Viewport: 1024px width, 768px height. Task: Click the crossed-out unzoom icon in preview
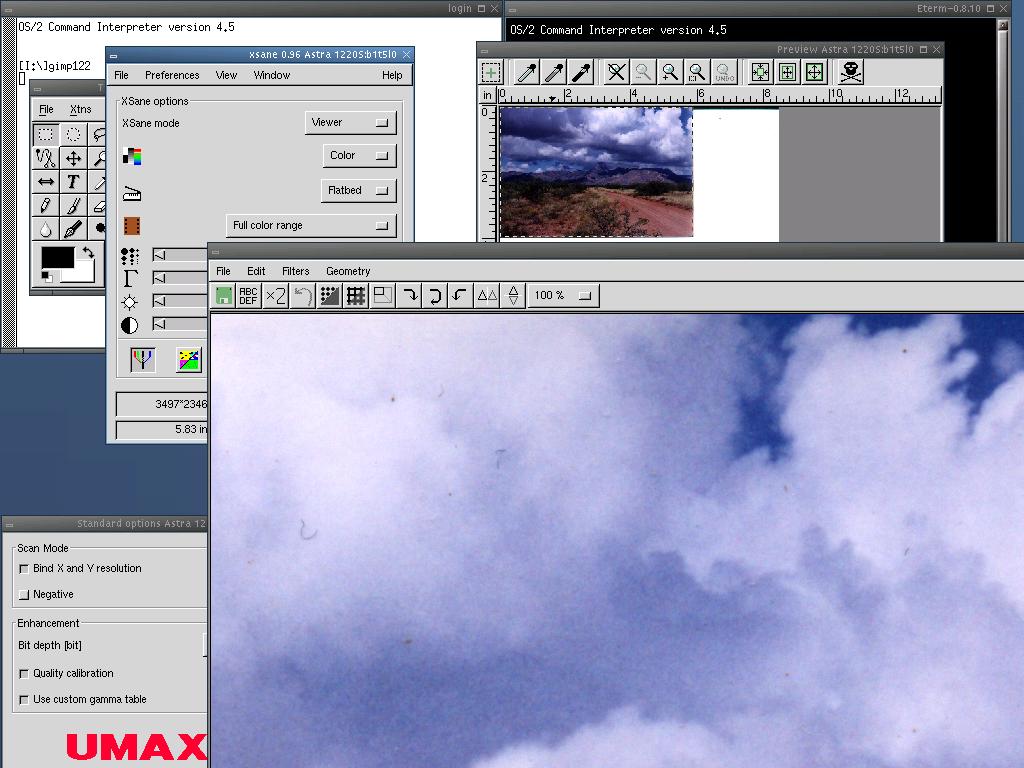click(x=616, y=72)
